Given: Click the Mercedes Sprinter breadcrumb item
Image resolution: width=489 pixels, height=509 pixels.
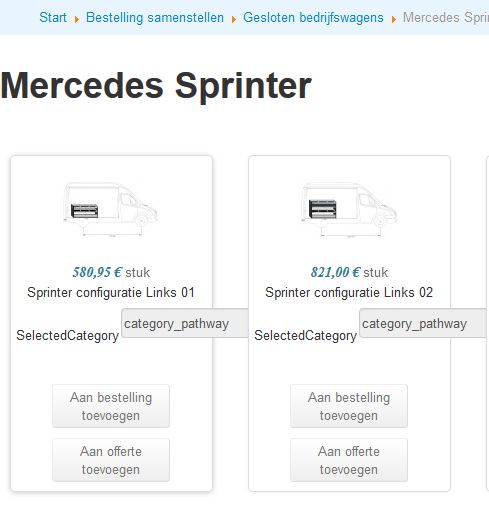Looking at the screenshot, I should (x=446, y=17).
